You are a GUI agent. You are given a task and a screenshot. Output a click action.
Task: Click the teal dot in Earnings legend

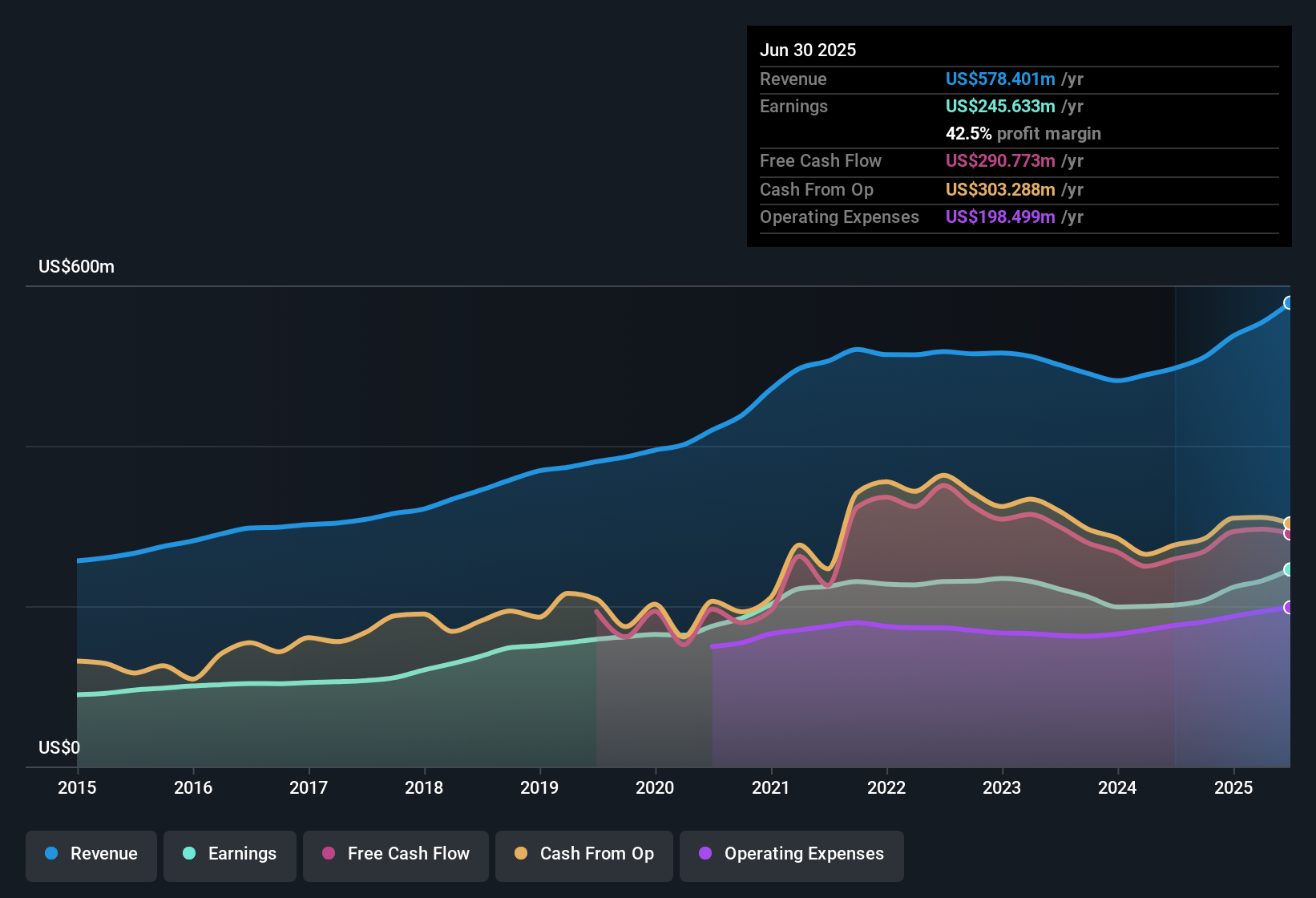pyautogui.click(x=189, y=853)
